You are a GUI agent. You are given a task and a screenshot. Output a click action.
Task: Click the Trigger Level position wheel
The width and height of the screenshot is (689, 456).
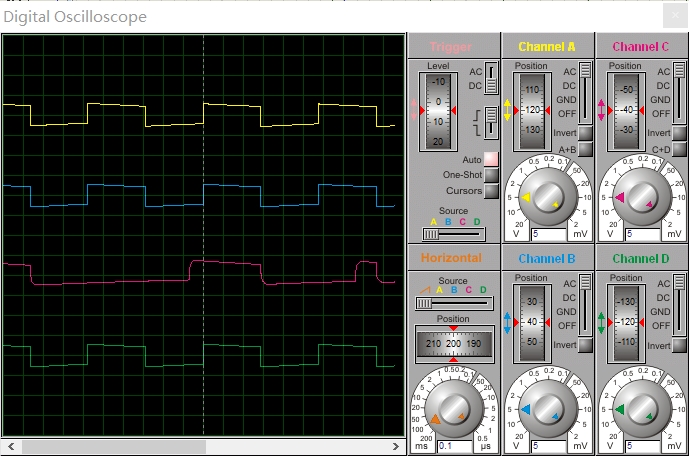click(x=438, y=110)
